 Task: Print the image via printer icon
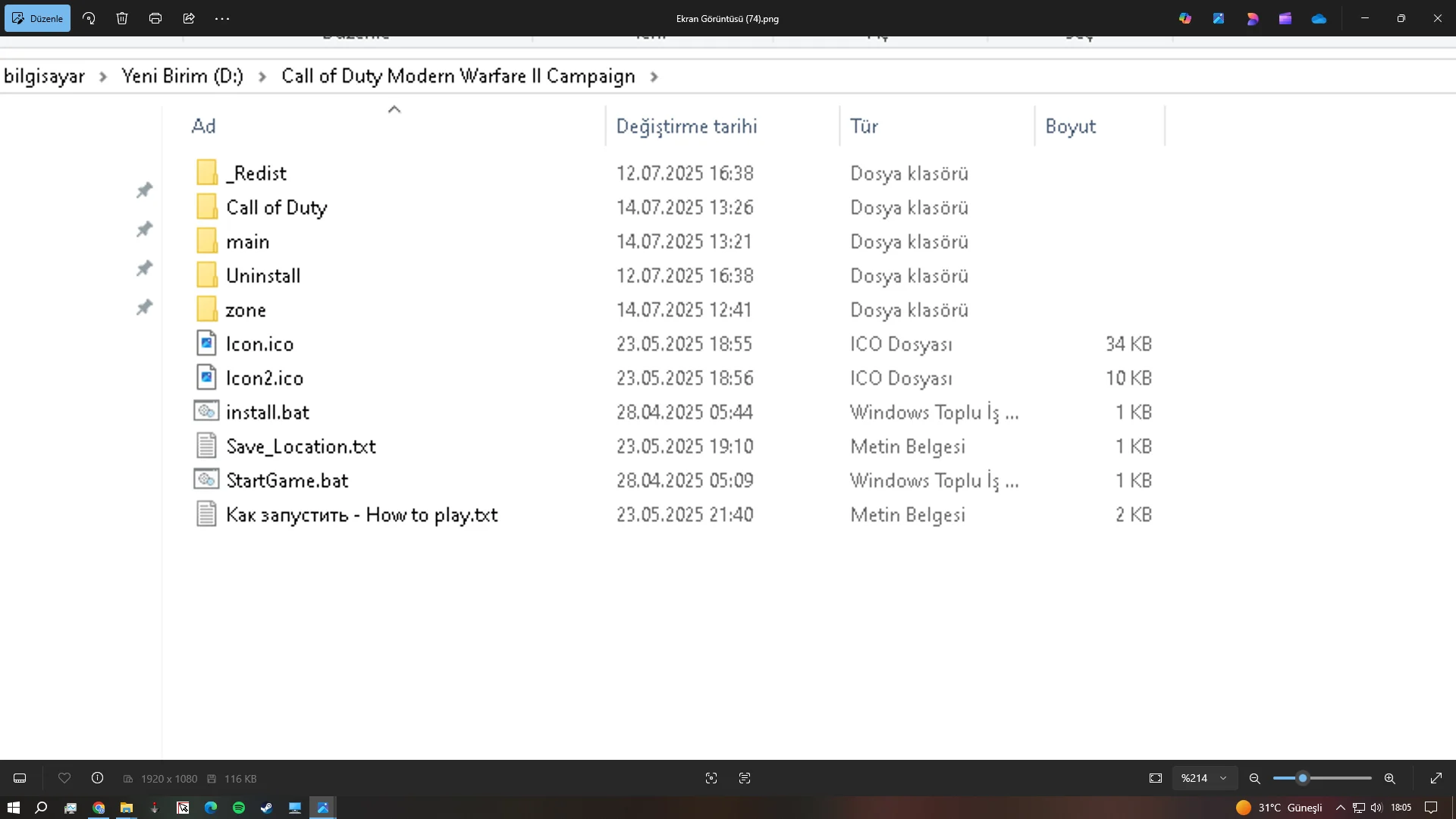point(155,18)
